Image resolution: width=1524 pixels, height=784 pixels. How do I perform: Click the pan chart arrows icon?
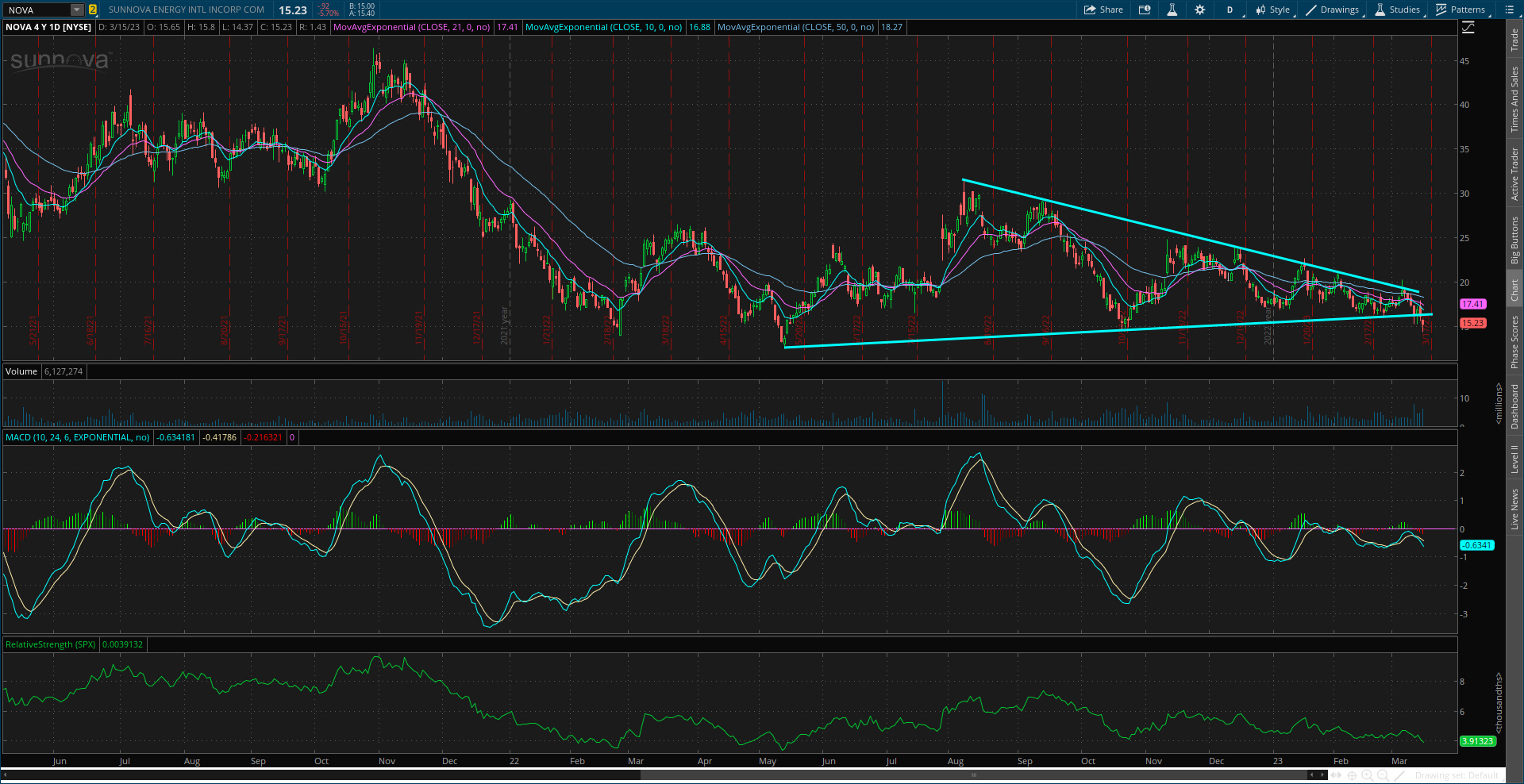click(x=1337, y=774)
